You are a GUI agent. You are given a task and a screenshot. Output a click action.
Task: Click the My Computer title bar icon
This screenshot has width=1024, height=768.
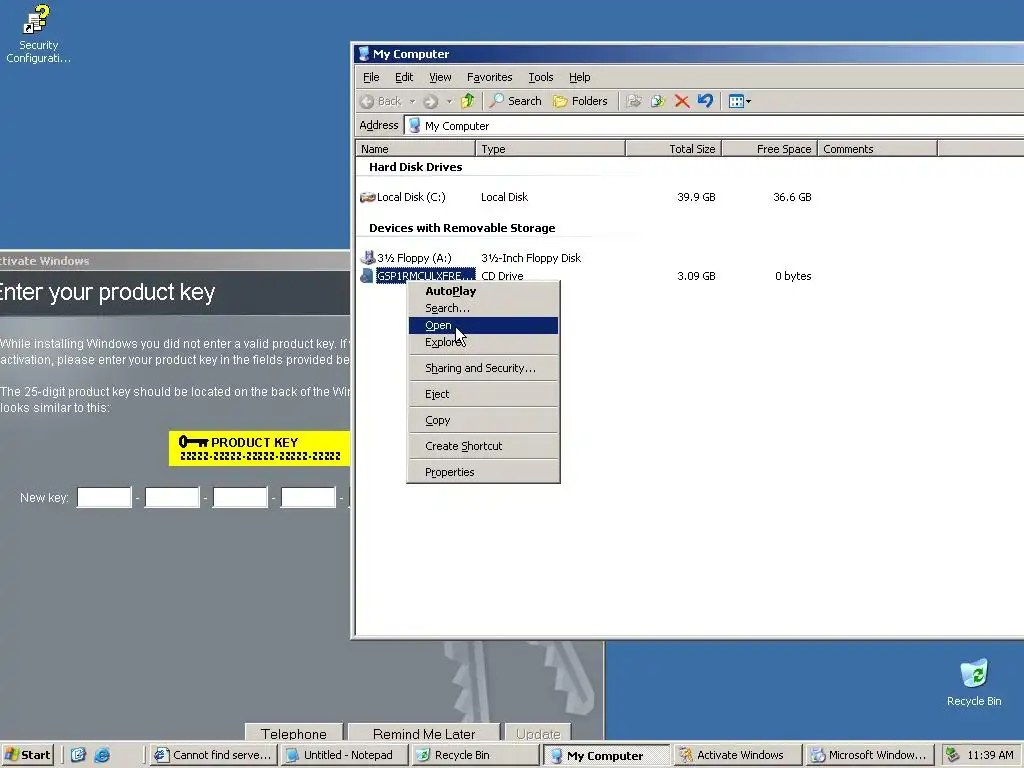click(364, 54)
